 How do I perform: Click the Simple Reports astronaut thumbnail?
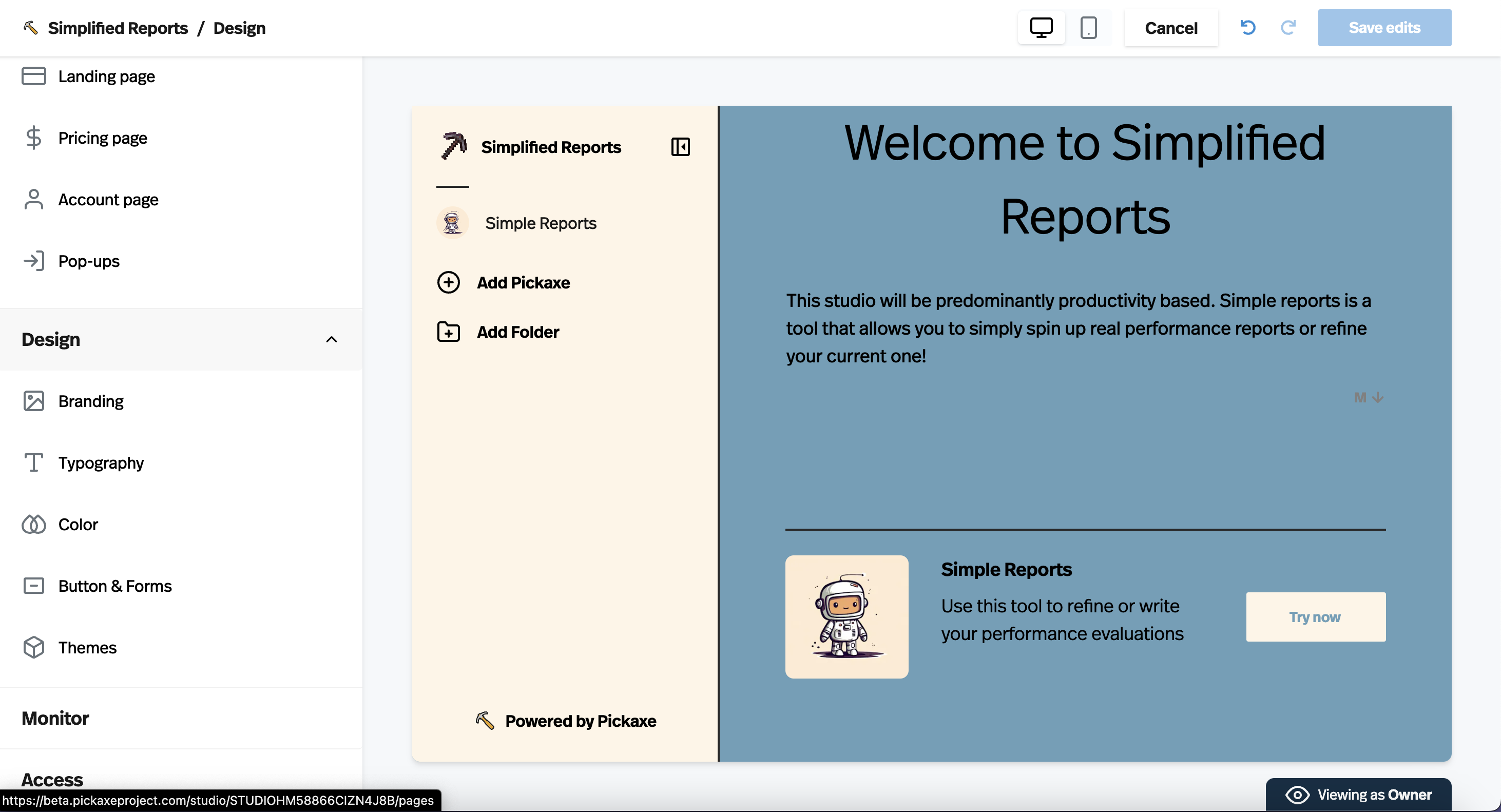(x=846, y=617)
